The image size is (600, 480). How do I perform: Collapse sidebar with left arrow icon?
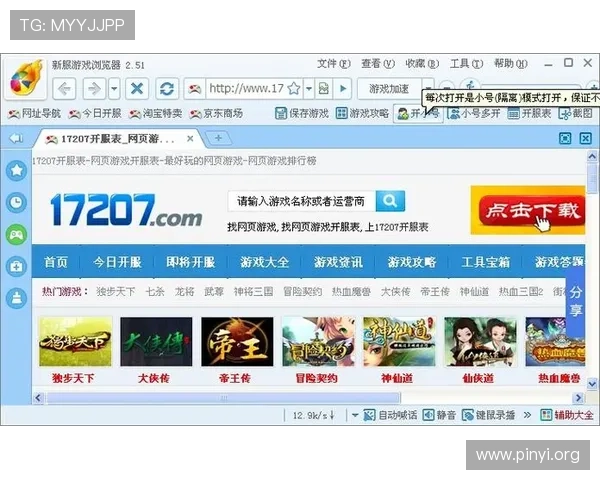click(16, 138)
